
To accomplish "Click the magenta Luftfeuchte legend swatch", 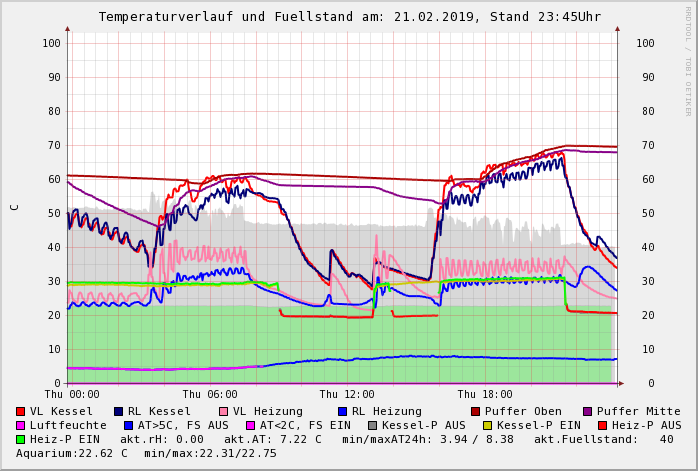I will (x=21, y=425).
